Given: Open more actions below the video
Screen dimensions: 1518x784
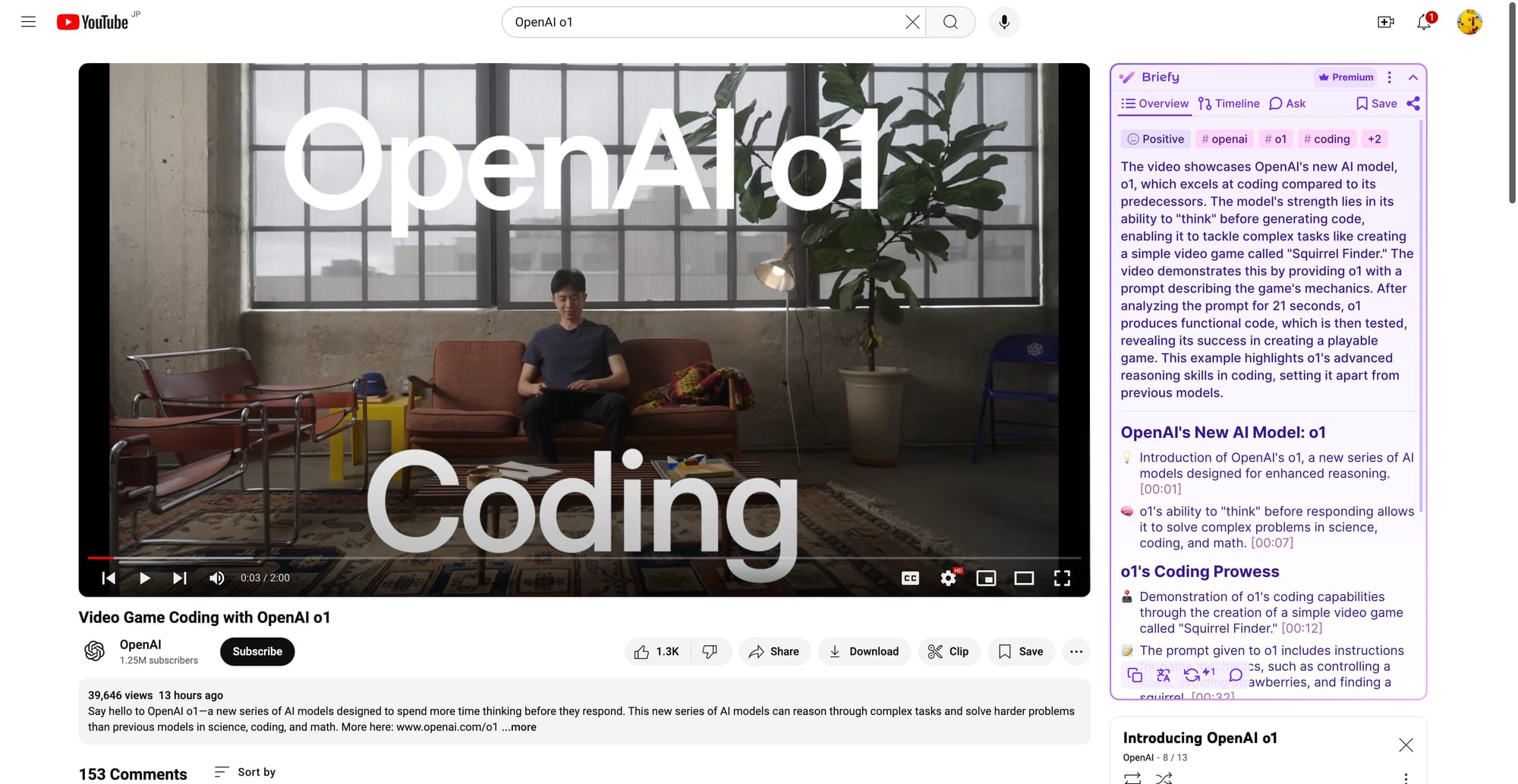Looking at the screenshot, I should [x=1076, y=651].
